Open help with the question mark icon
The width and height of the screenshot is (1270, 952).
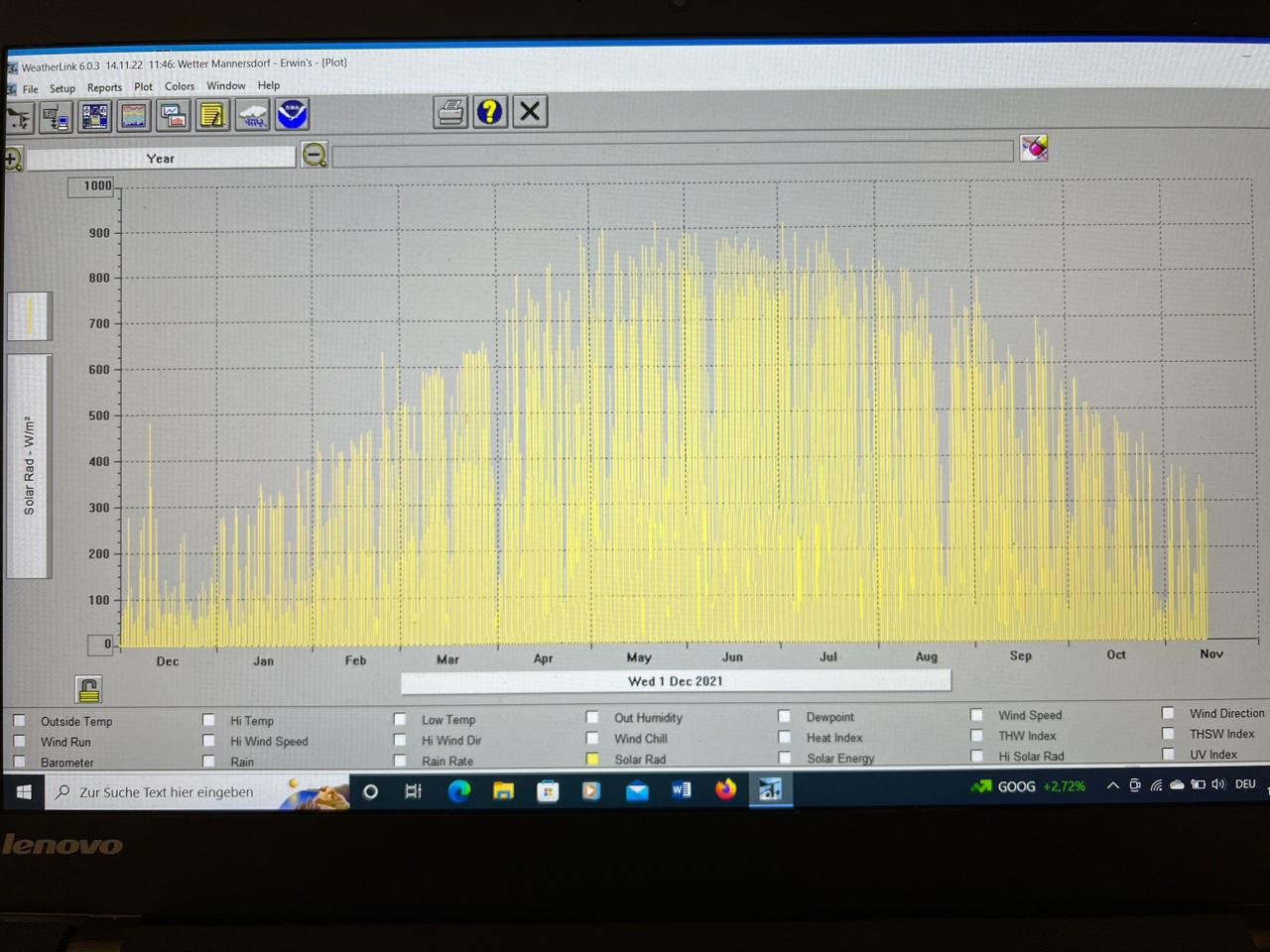pos(490,111)
